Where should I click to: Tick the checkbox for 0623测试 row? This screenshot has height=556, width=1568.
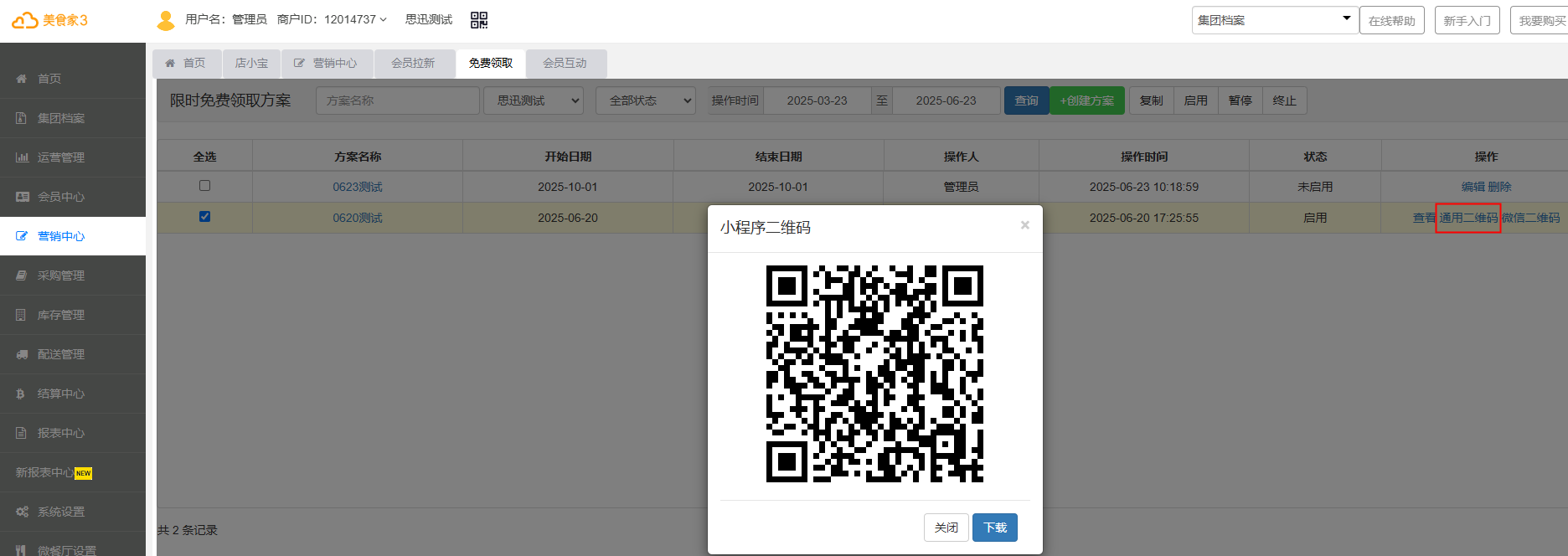(x=204, y=186)
